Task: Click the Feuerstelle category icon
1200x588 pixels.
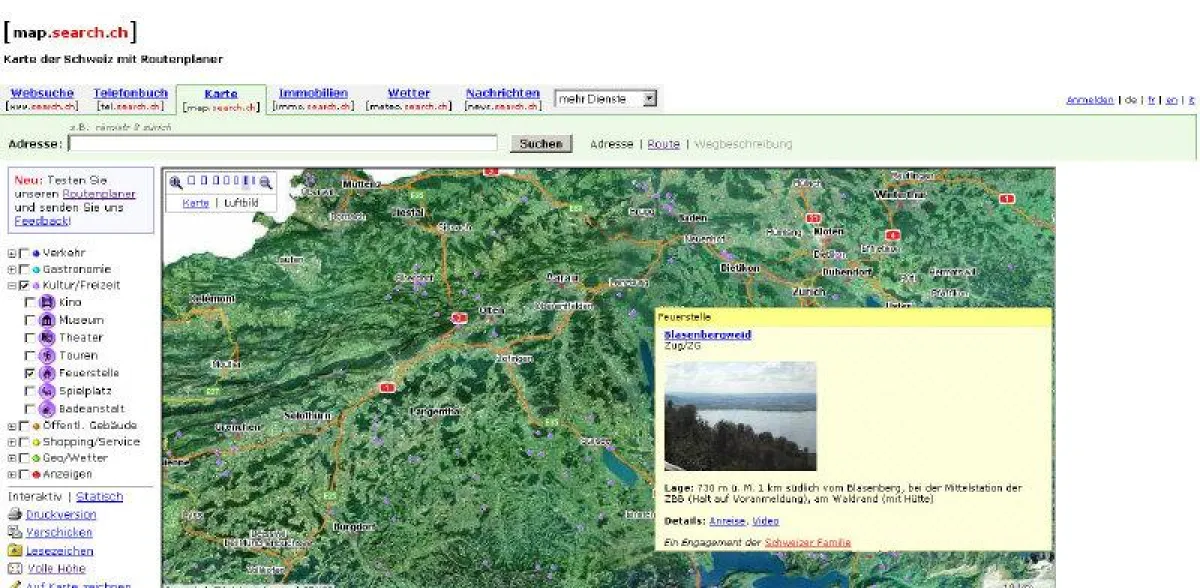Action: [x=46, y=373]
